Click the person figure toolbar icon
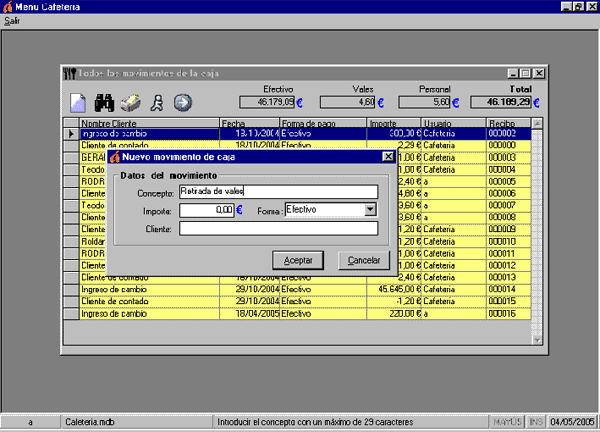The height and width of the screenshot is (432, 600). [157, 103]
